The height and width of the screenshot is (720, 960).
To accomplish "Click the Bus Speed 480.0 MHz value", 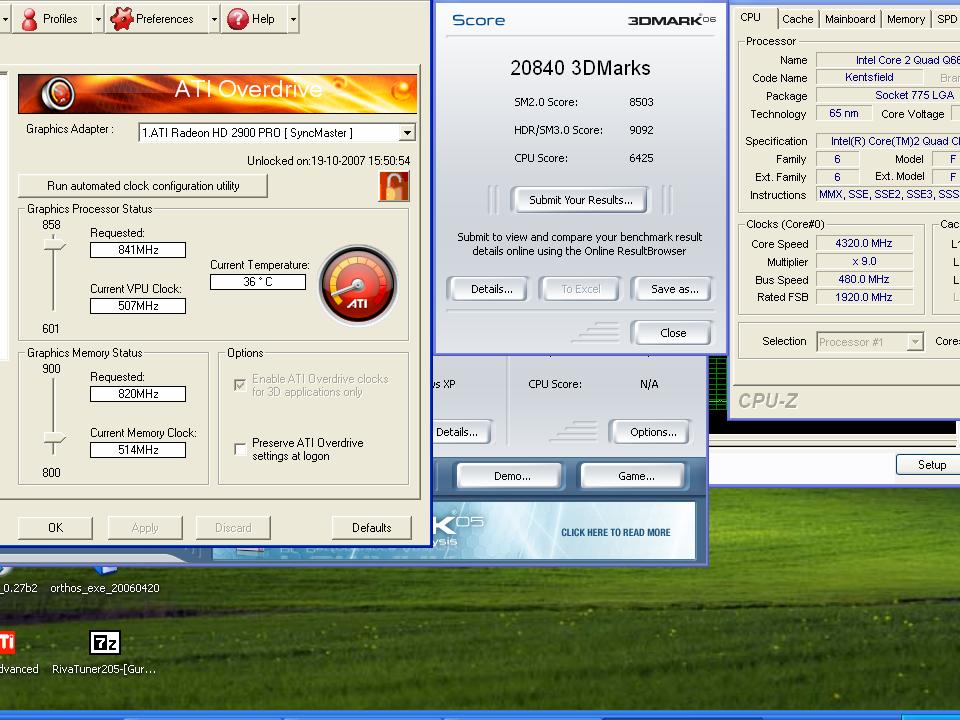I will 864,279.
